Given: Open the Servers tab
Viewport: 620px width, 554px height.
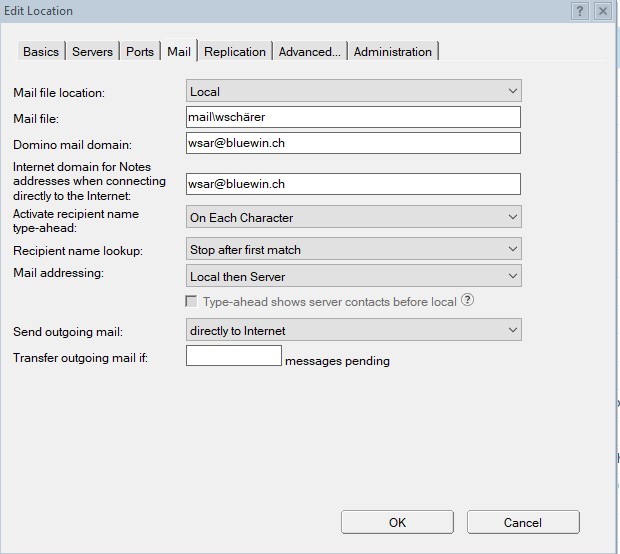Looking at the screenshot, I should [92, 52].
